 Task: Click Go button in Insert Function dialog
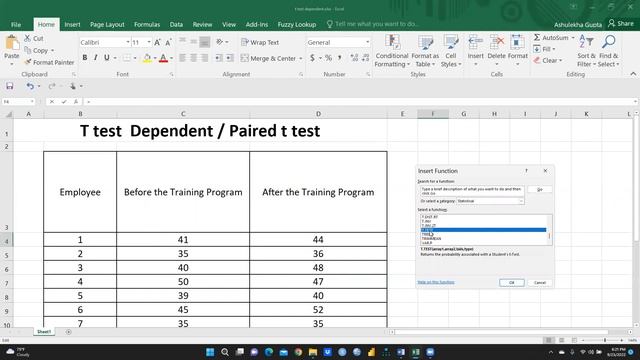click(540, 189)
